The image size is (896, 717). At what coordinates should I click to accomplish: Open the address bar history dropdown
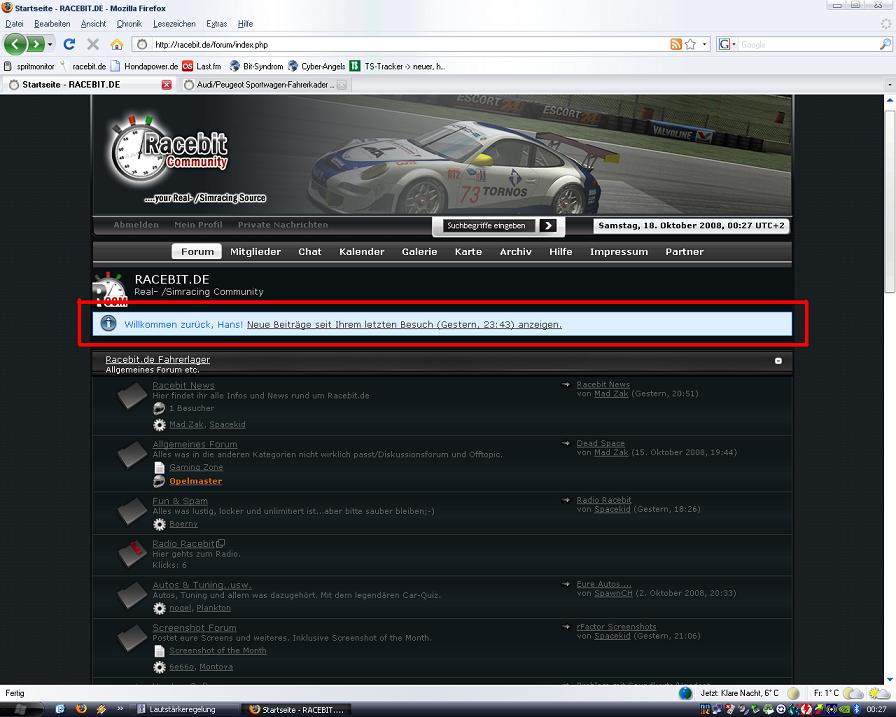[x=705, y=44]
